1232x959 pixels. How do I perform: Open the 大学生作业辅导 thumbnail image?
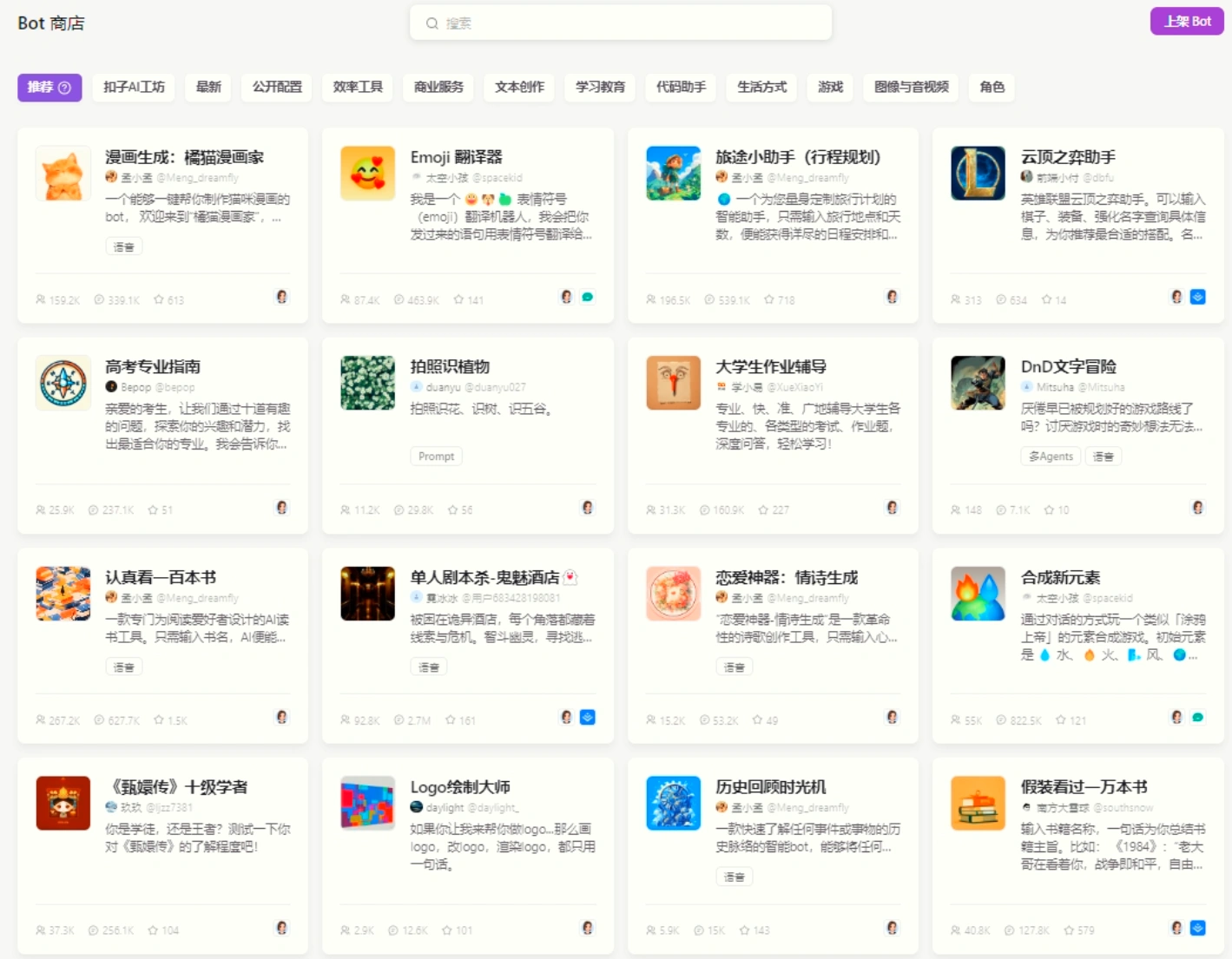point(674,383)
